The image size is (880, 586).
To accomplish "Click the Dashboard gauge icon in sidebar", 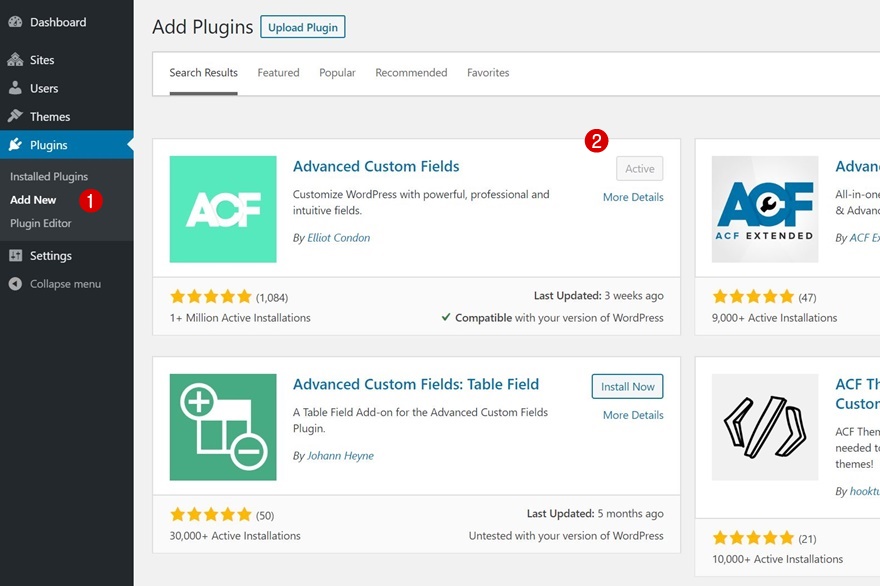I will [15, 22].
